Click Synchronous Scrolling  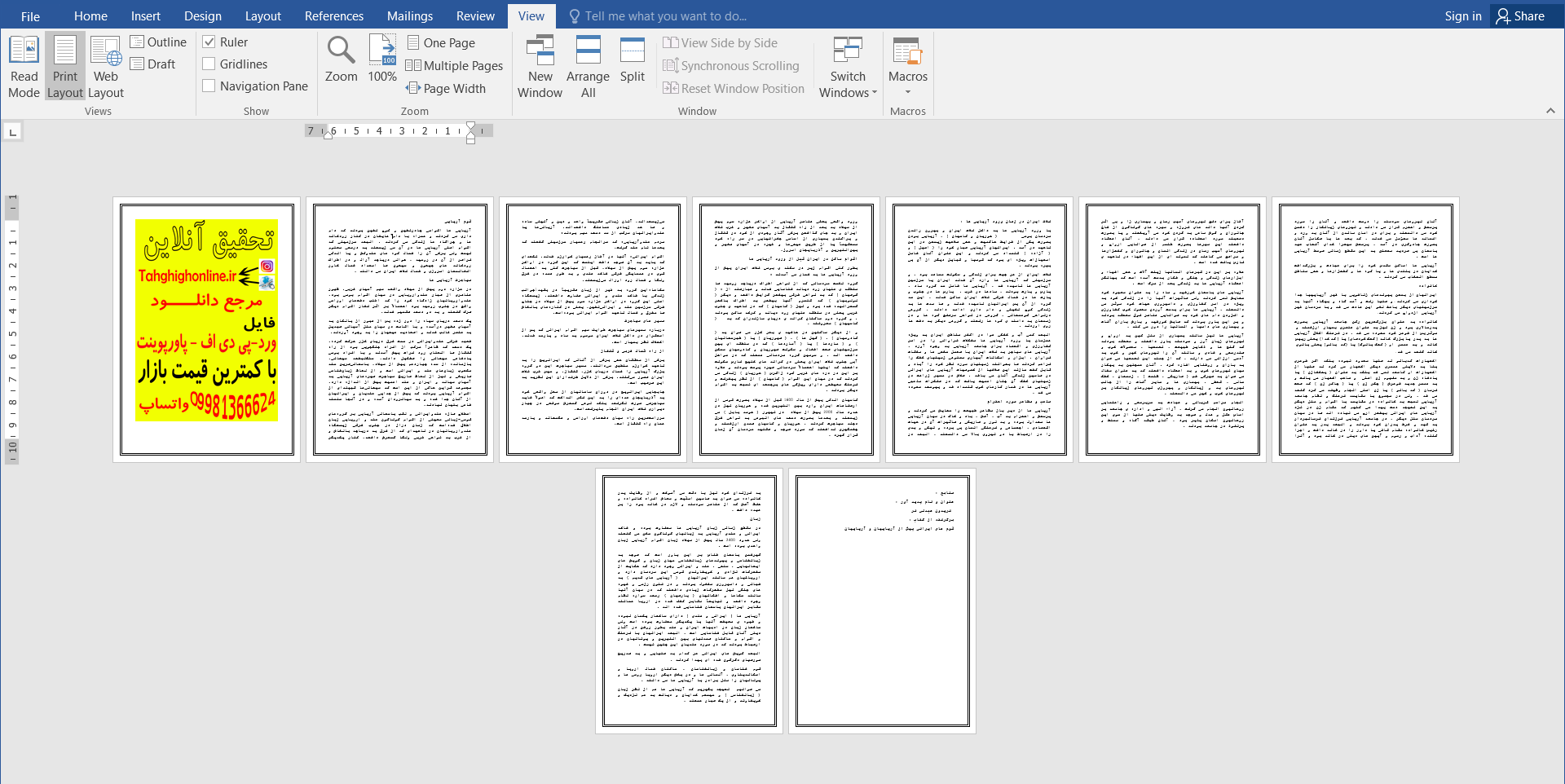731,65
